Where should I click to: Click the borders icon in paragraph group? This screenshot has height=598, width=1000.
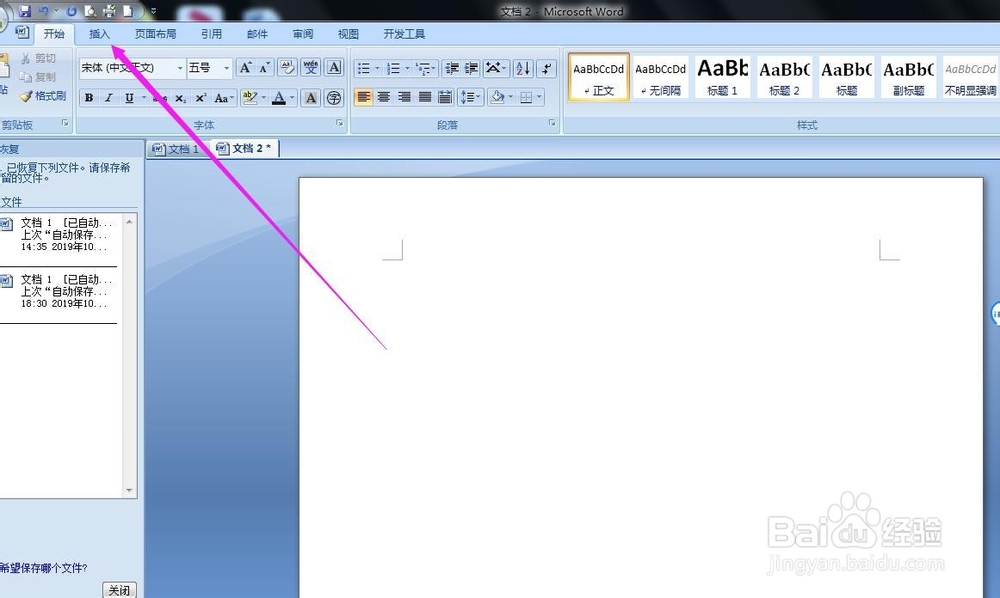point(526,97)
